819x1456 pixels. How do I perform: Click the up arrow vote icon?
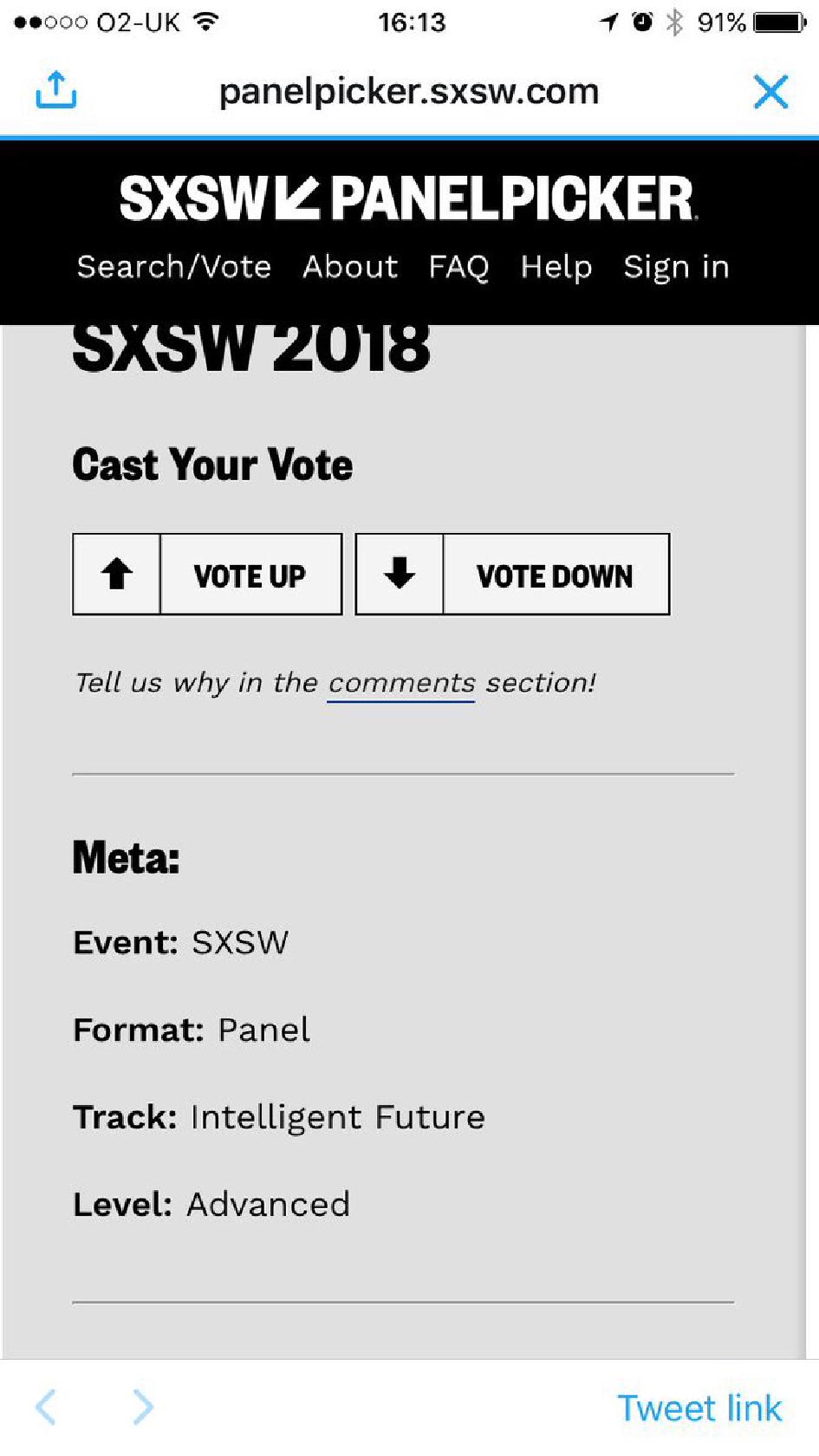tap(117, 575)
